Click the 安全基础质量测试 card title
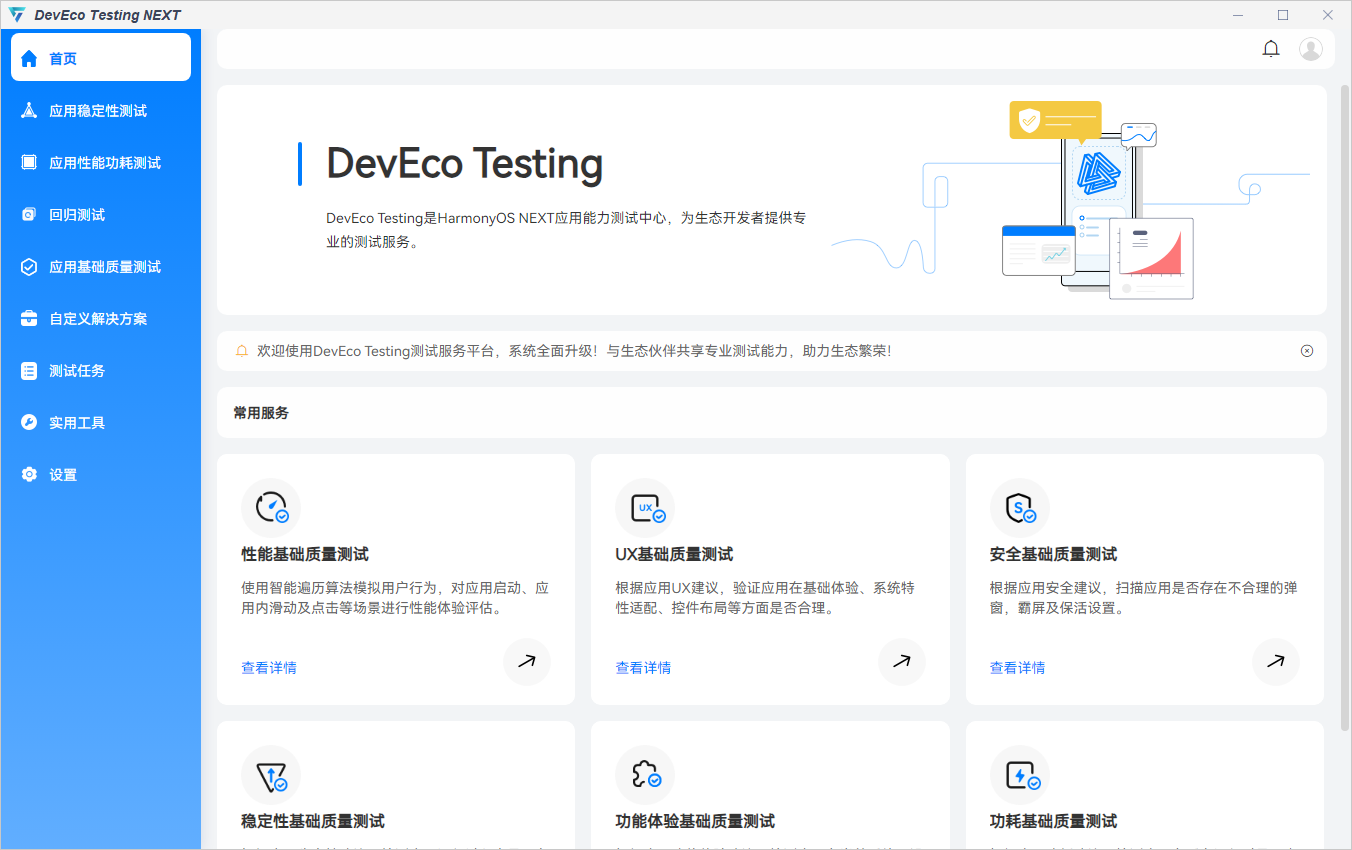 coord(1054,554)
